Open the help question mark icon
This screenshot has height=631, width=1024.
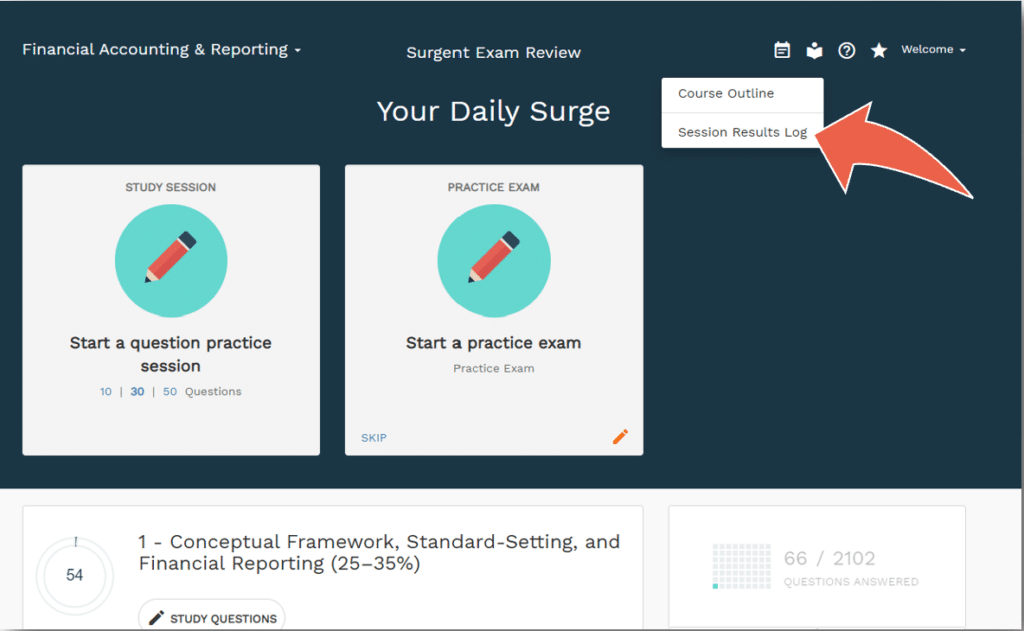(846, 50)
